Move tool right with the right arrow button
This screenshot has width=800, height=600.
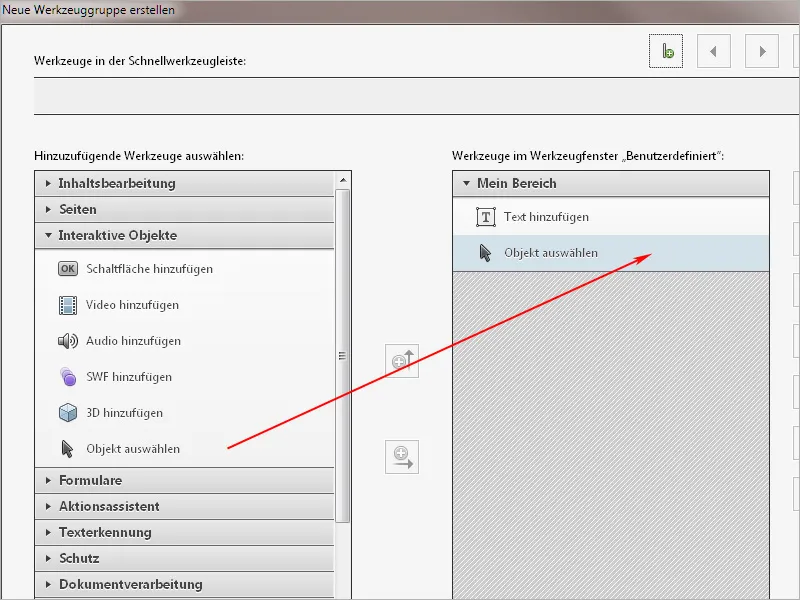pos(762,51)
